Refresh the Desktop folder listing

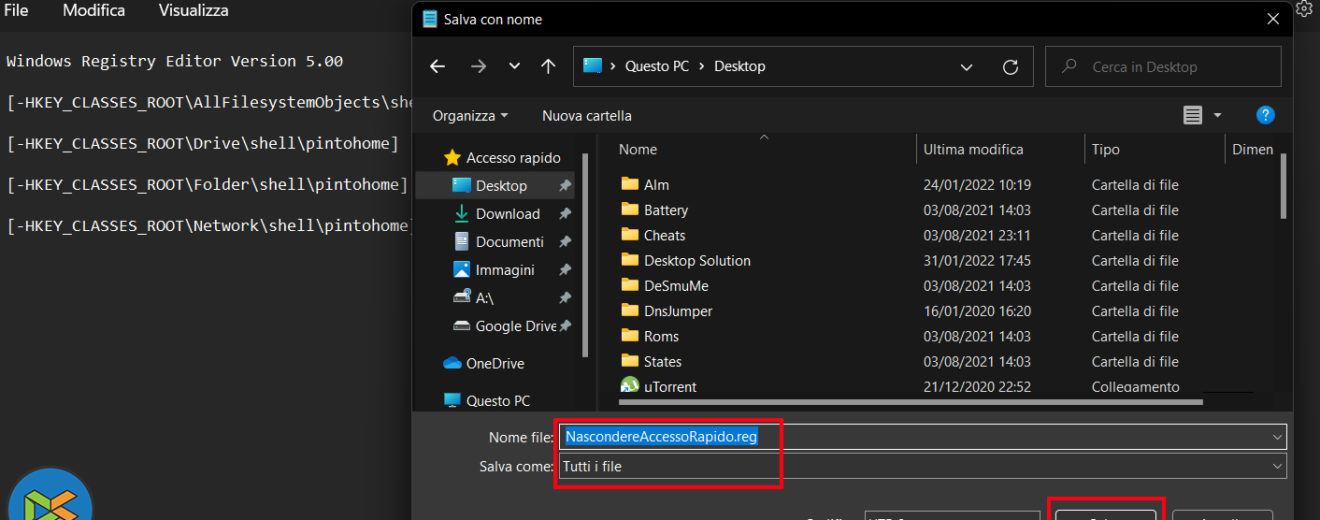[x=1010, y=67]
